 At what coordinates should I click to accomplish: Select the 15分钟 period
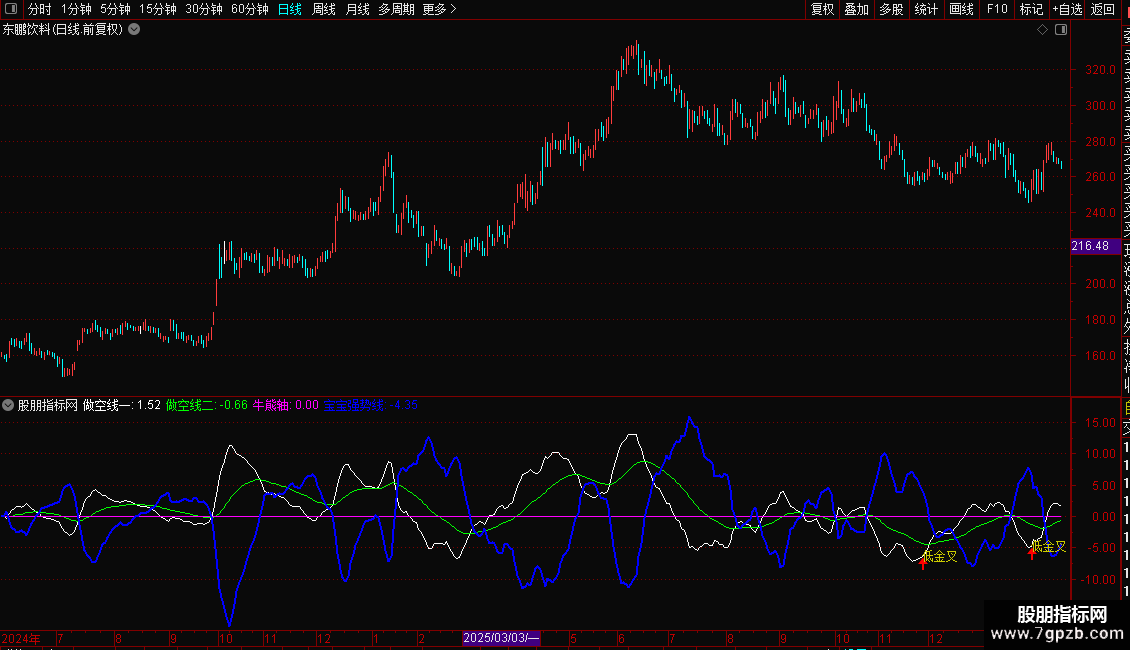pyautogui.click(x=157, y=9)
